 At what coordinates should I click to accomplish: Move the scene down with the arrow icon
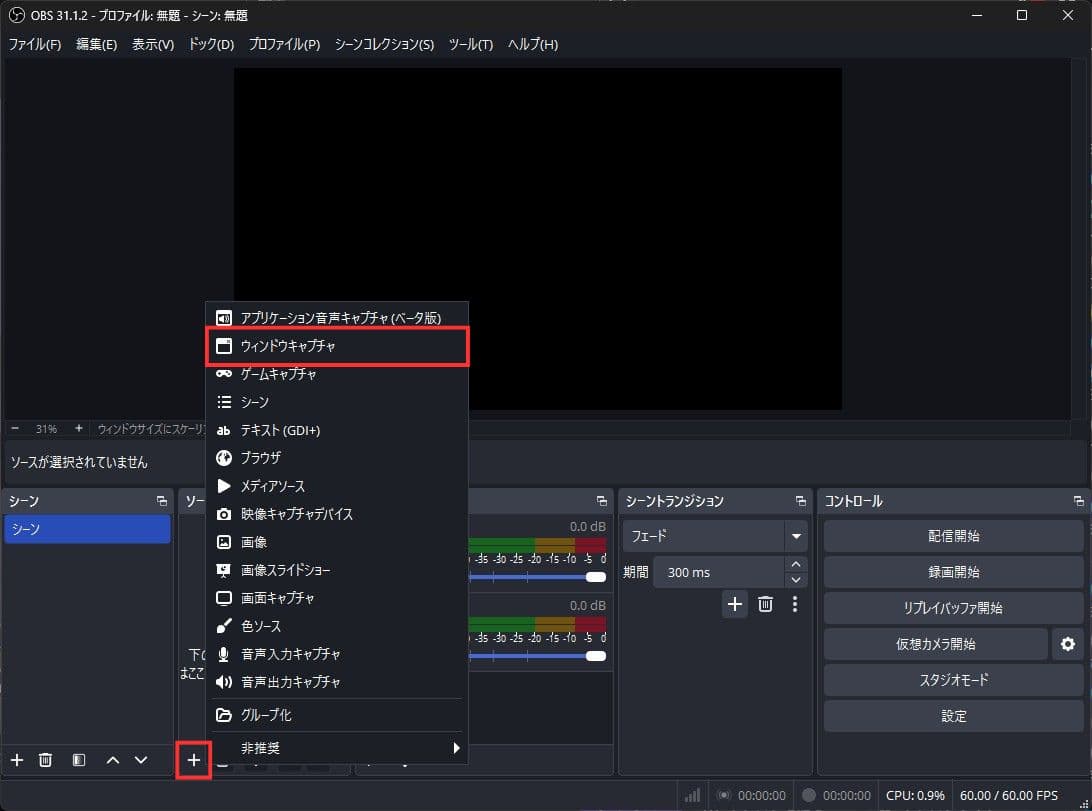click(x=141, y=760)
